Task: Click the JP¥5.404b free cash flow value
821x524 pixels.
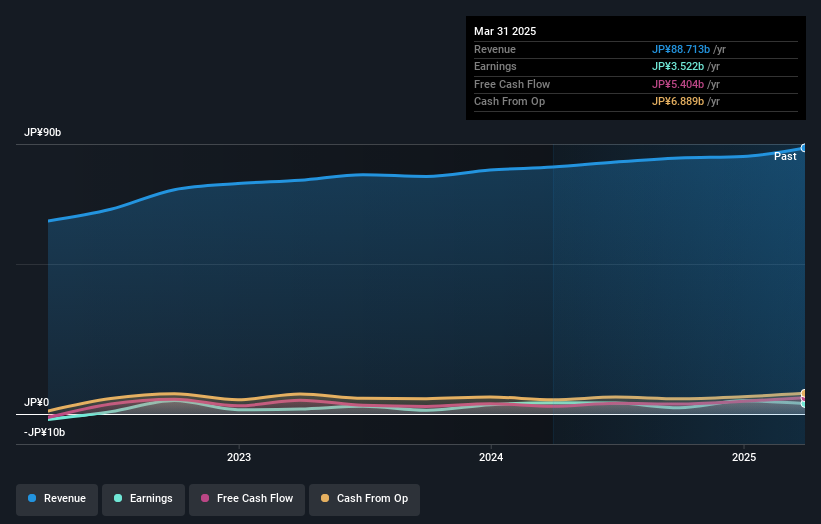Action: tap(678, 84)
